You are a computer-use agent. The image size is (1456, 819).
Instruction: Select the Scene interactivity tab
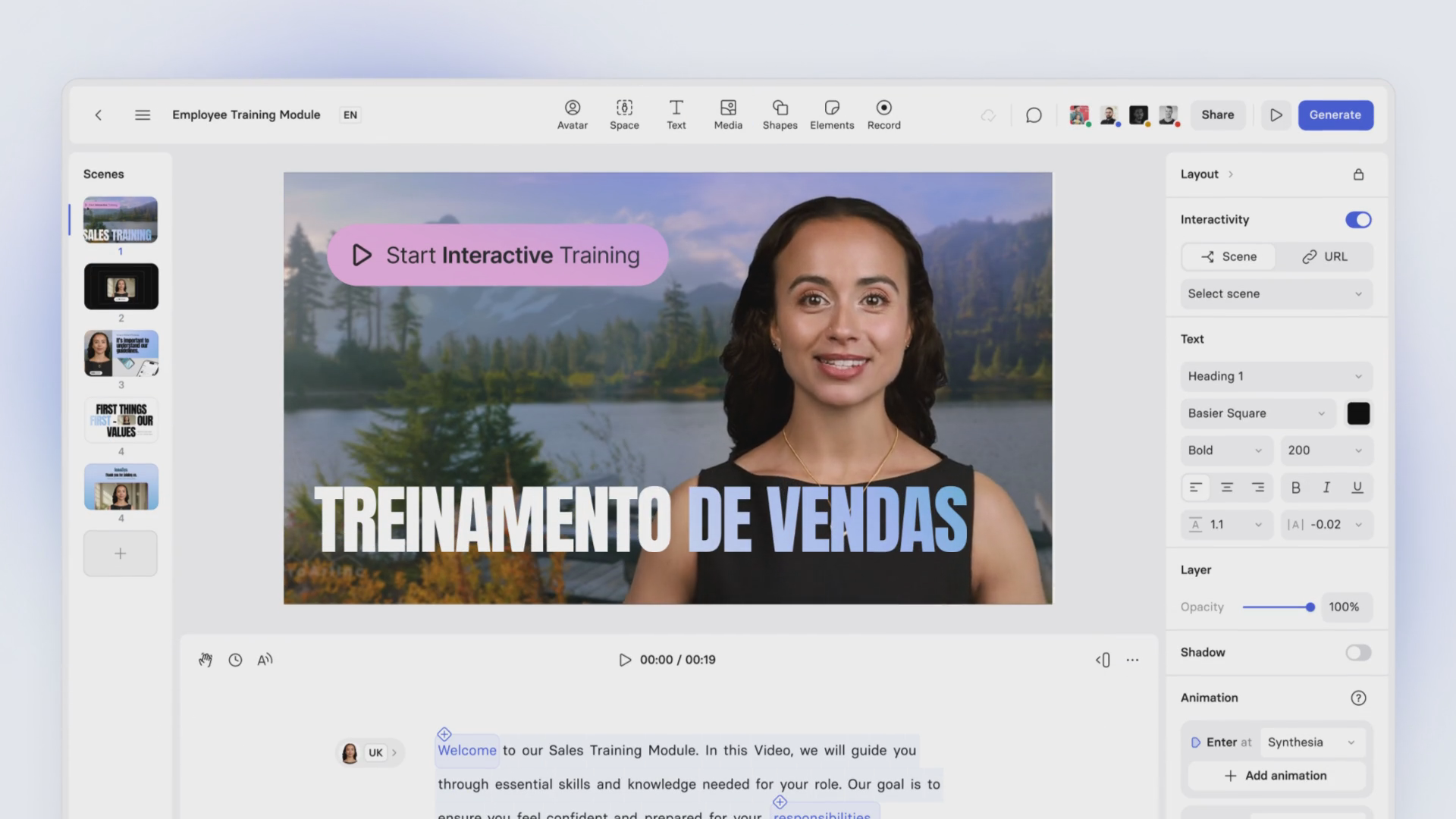(x=1228, y=257)
